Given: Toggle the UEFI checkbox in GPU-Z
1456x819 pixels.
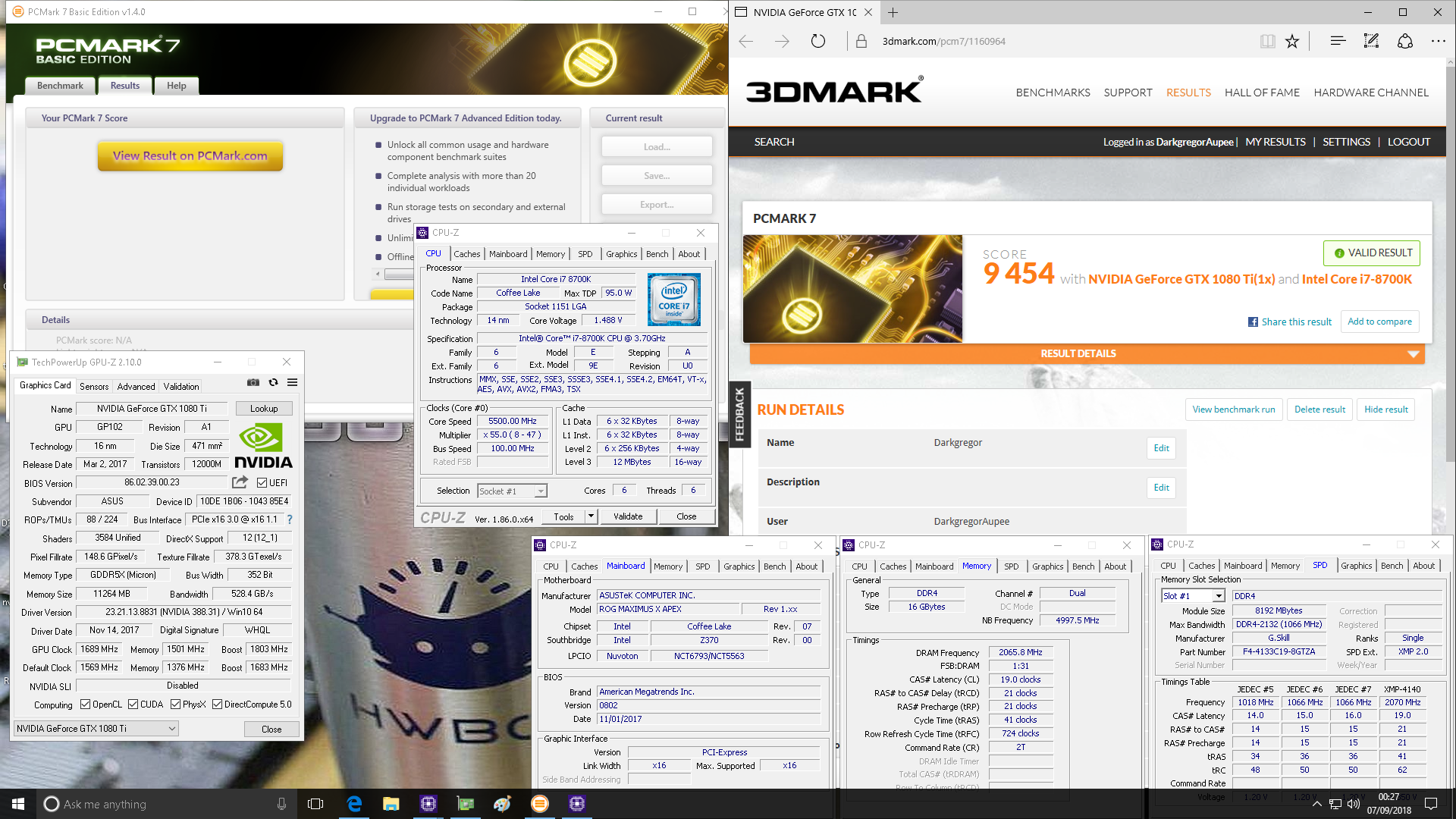Looking at the screenshot, I should point(262,483).
